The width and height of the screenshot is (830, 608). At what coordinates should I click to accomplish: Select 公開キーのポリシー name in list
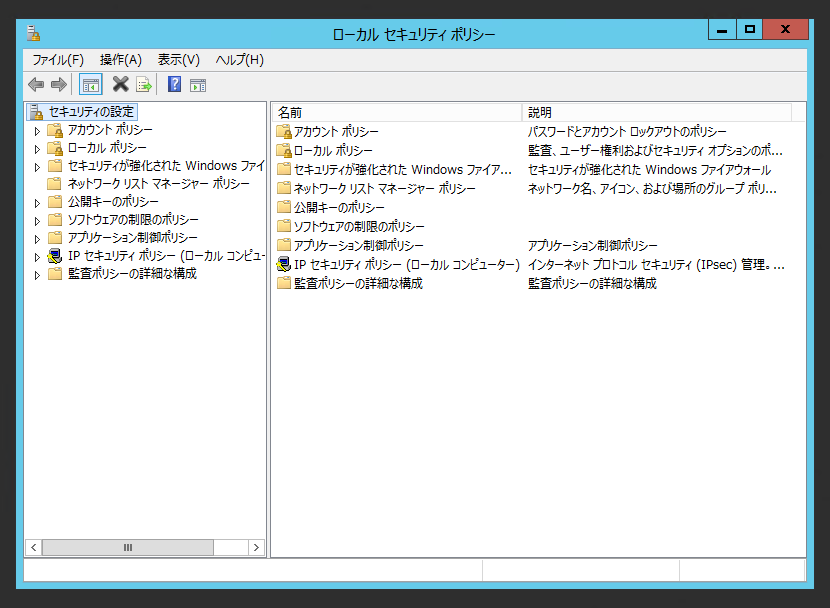click(339, 207)
